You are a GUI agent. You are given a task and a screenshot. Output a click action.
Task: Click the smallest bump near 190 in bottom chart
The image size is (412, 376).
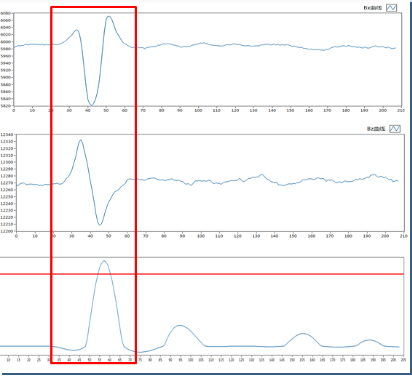pyautogui.click(x=369, y=340)
